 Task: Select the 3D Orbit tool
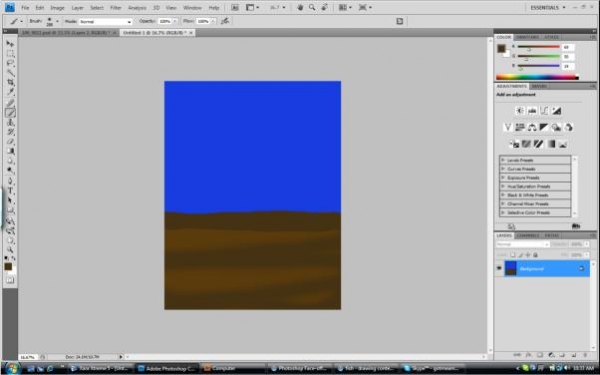(x=10, y=231)
